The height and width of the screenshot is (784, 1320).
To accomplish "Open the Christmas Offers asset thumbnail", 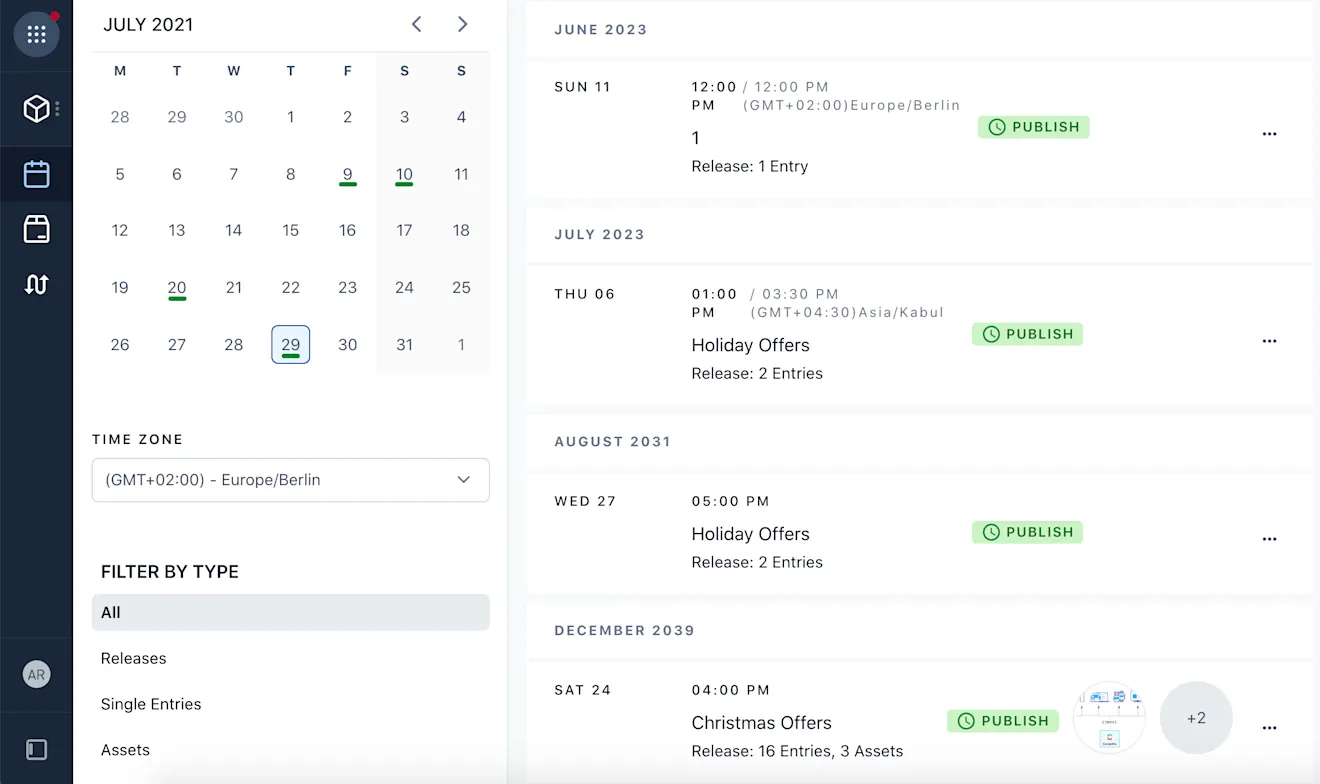I will (x=1109, y=718).
